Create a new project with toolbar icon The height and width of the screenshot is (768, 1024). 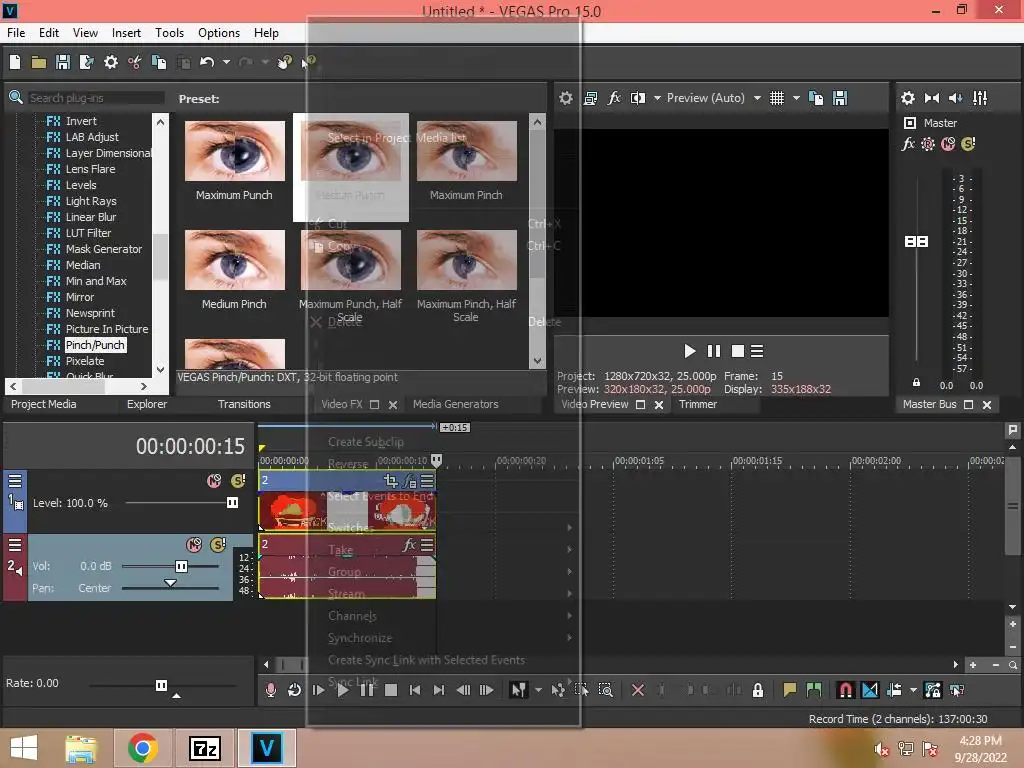click(x=14, y=62)
